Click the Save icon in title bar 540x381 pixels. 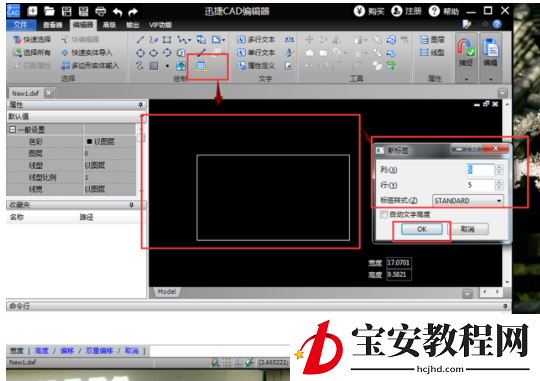tap(66, 11)
